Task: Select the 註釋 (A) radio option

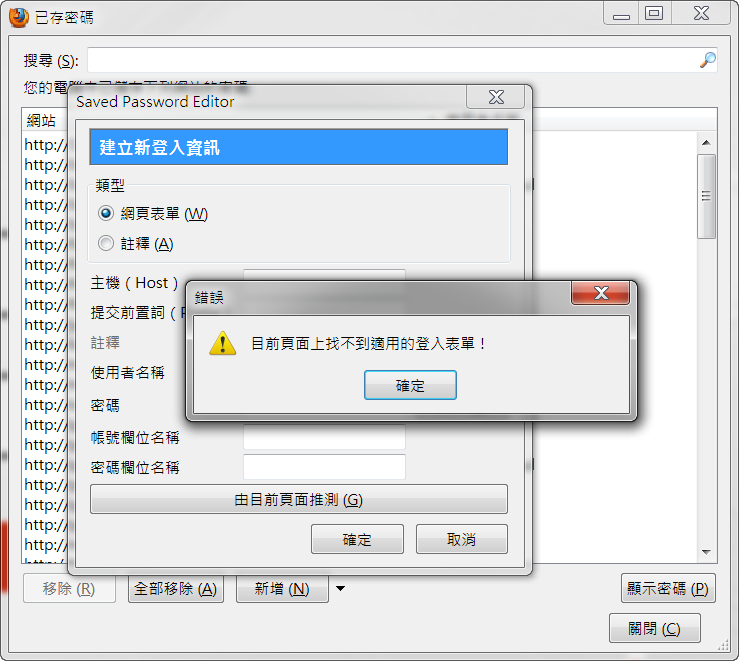Action: pos(106,244)
